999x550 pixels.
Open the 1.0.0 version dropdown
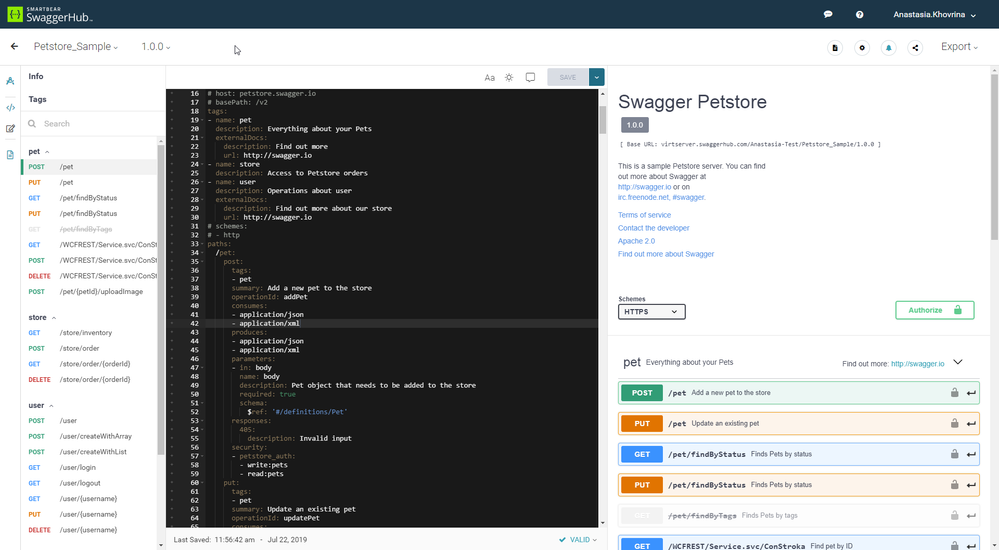[156, 47]
